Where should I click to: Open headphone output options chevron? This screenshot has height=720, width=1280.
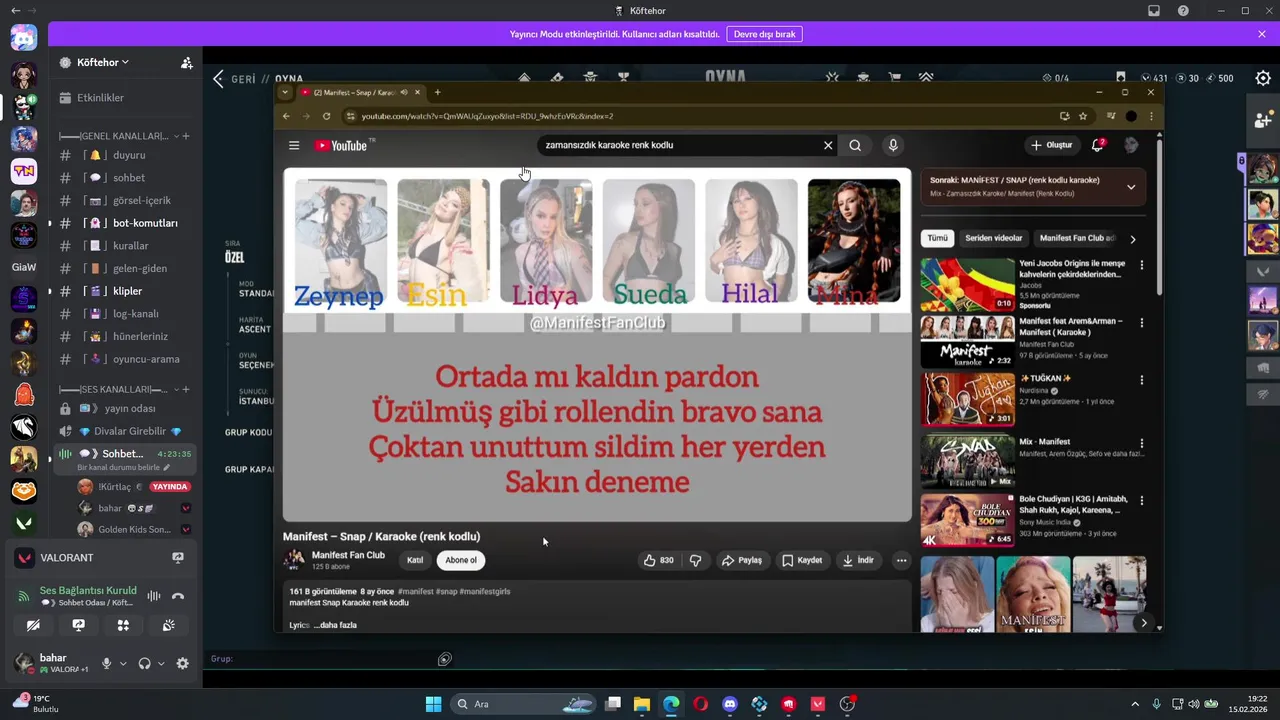(161, 663)
